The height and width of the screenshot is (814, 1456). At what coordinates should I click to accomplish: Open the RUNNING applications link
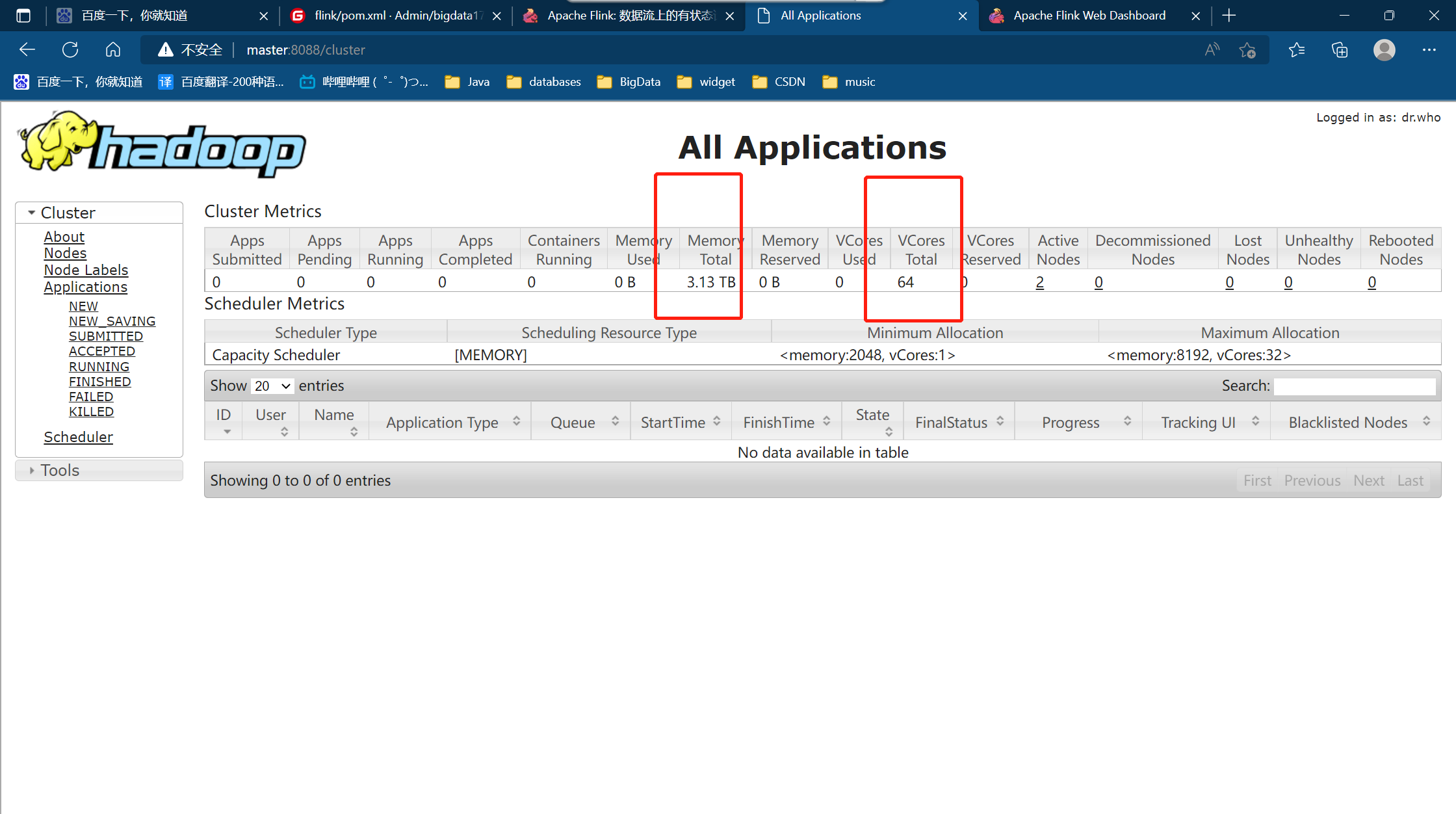tap(99, 367)
